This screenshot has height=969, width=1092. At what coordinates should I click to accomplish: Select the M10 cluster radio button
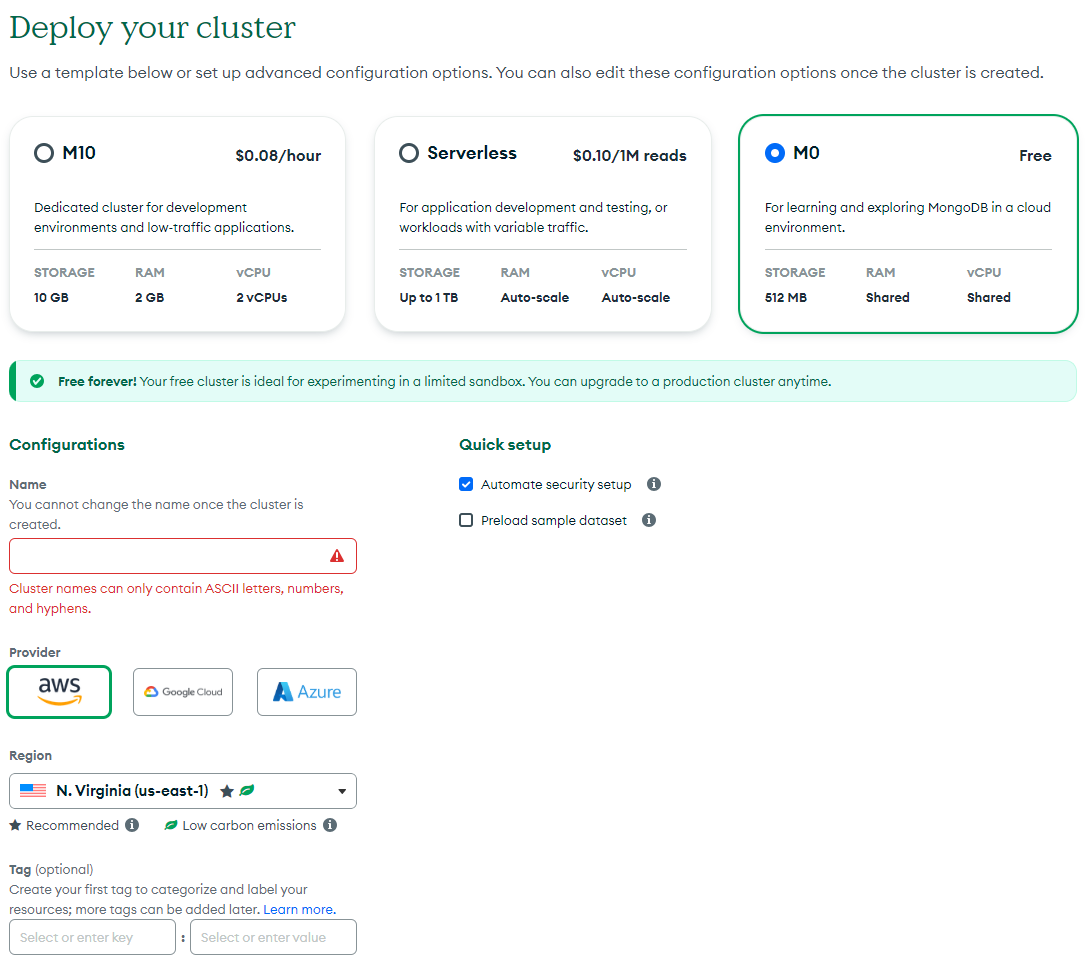pyautogui.click(x=44, y=153)
